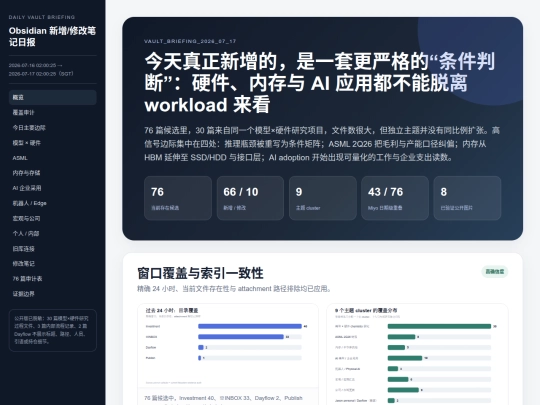The height and width of the screenshot is (405, 540).
Task: Navigate to 内存与存储 section
Action: 52,173
